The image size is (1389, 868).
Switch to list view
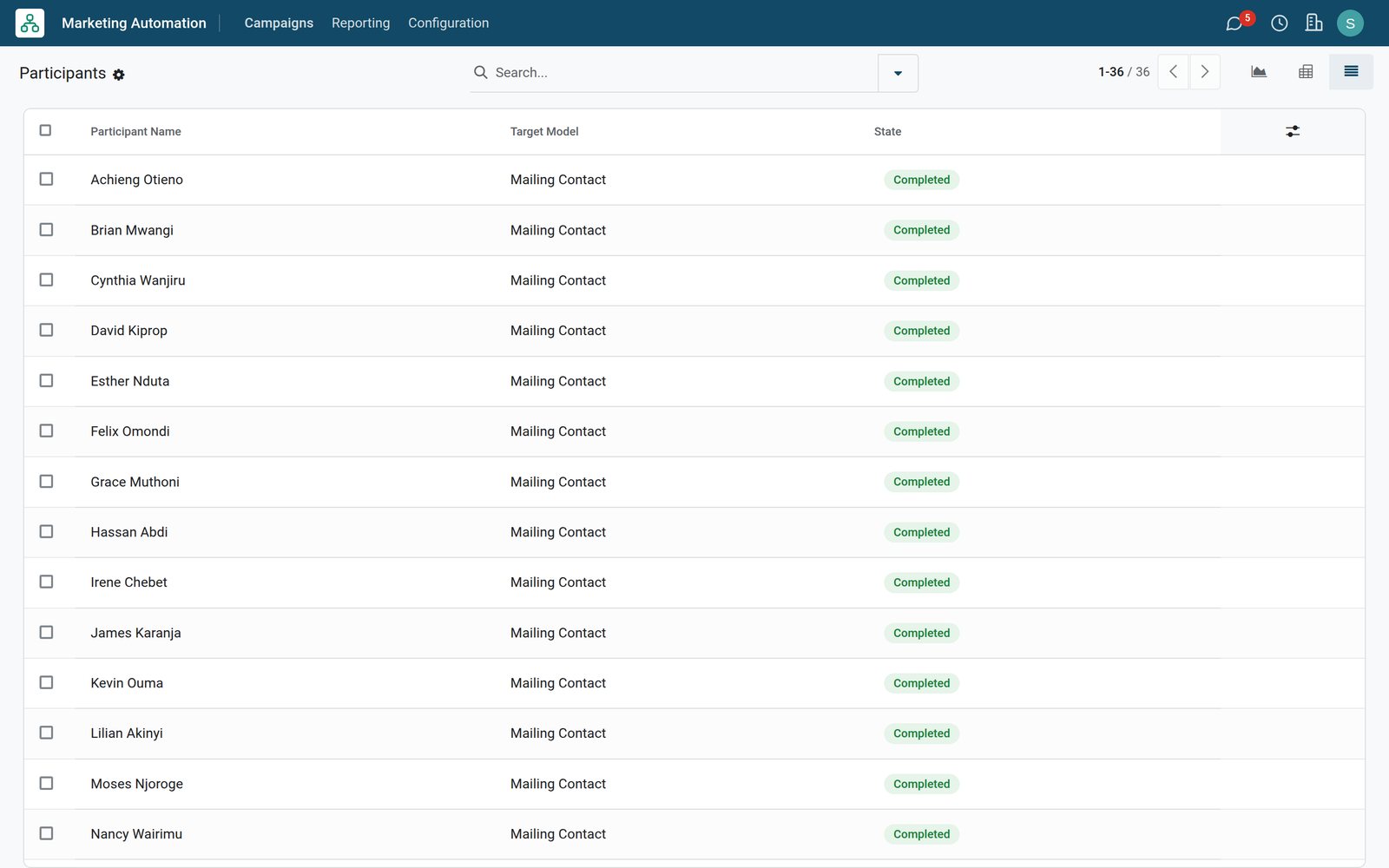click(1351, 72)
